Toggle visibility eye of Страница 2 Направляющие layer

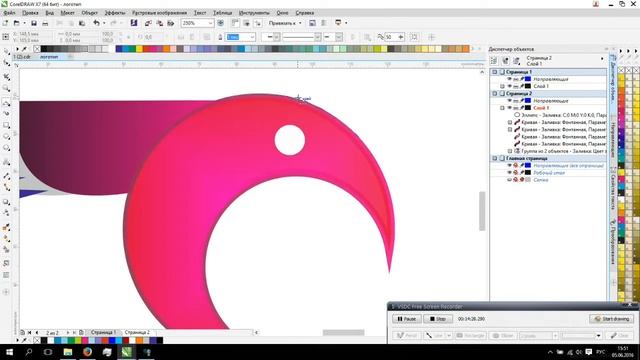tap(509, 100)
